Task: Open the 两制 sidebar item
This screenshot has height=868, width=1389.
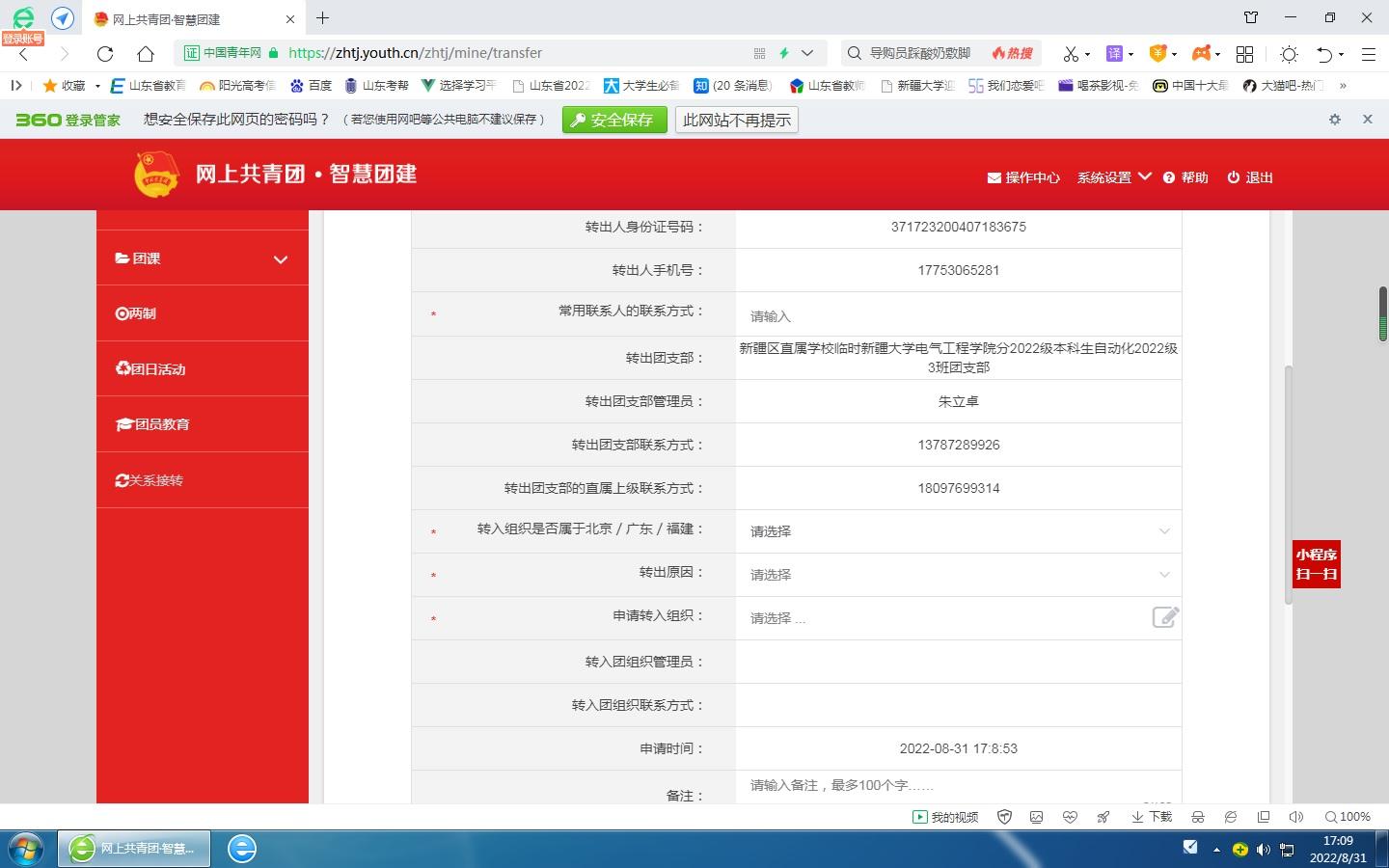Action: click(203, 313)
